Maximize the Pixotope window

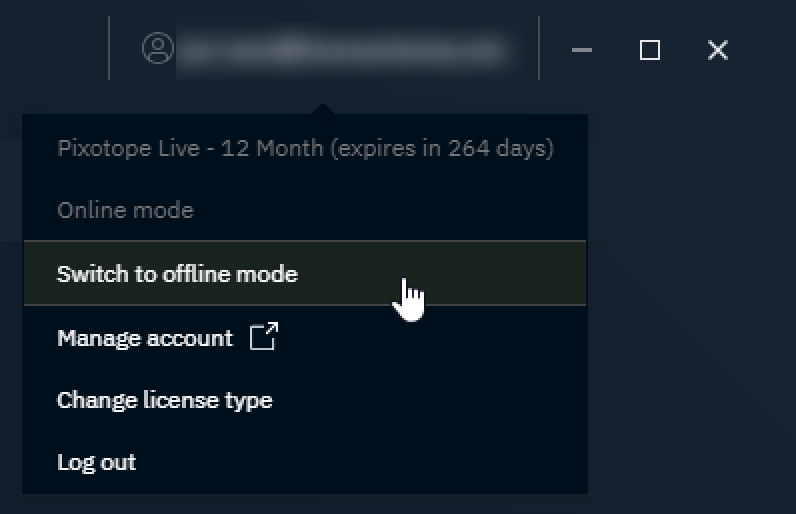[650, 50]
